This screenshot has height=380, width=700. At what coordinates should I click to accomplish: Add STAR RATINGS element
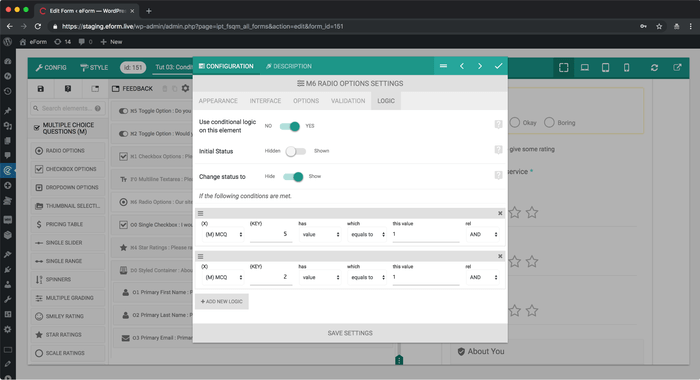(68, 334)
